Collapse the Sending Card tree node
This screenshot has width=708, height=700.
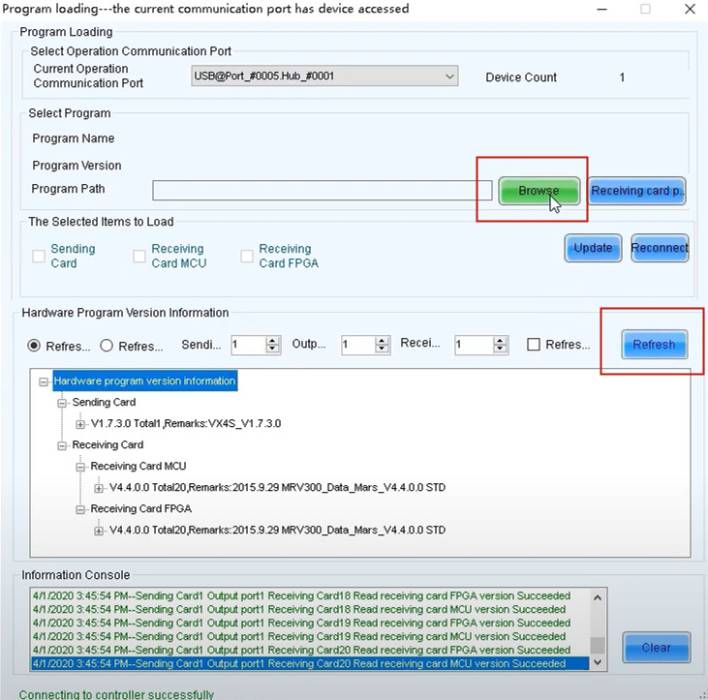(62, 402)
